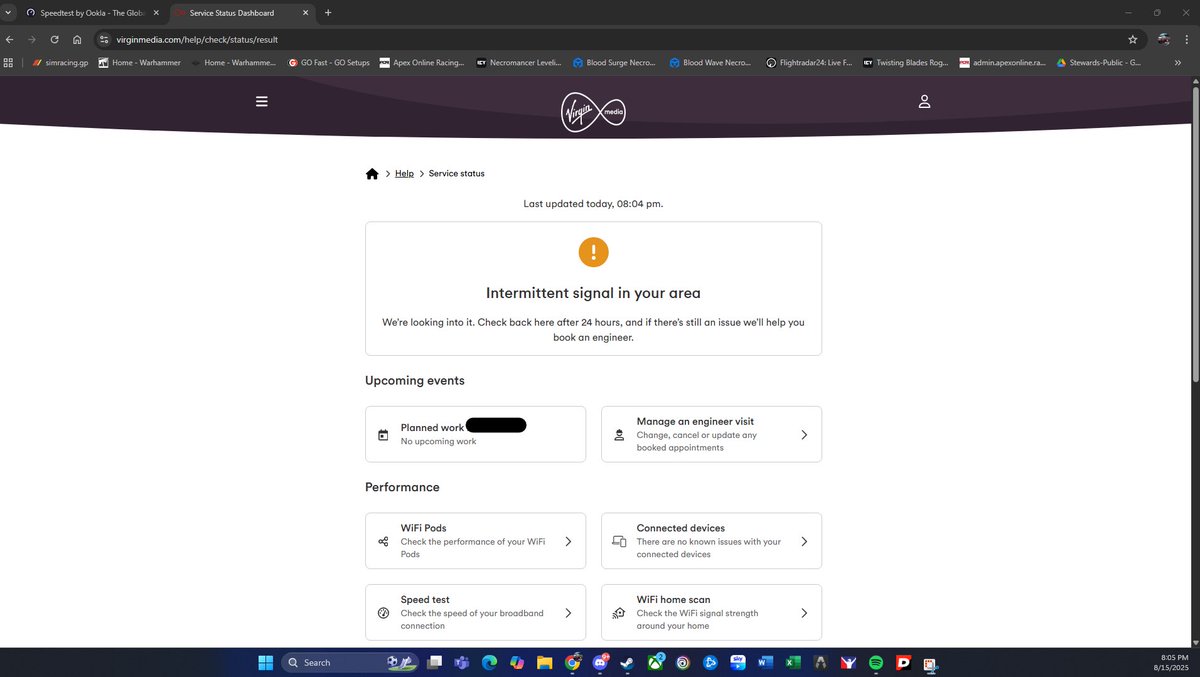Open the hamburger menu on Virgin Media page
This screenshot has width=1200, height=677.
tap(262, 101)
